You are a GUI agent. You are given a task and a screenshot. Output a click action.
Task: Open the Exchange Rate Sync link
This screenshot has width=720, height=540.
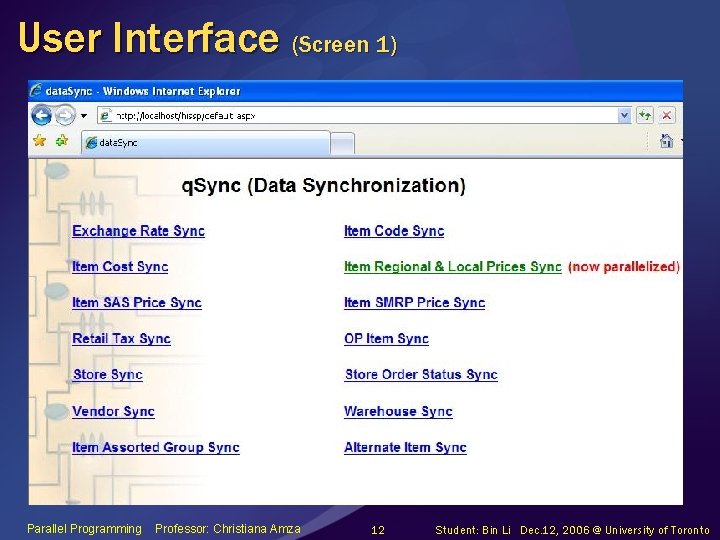click(x=138, y=231)
